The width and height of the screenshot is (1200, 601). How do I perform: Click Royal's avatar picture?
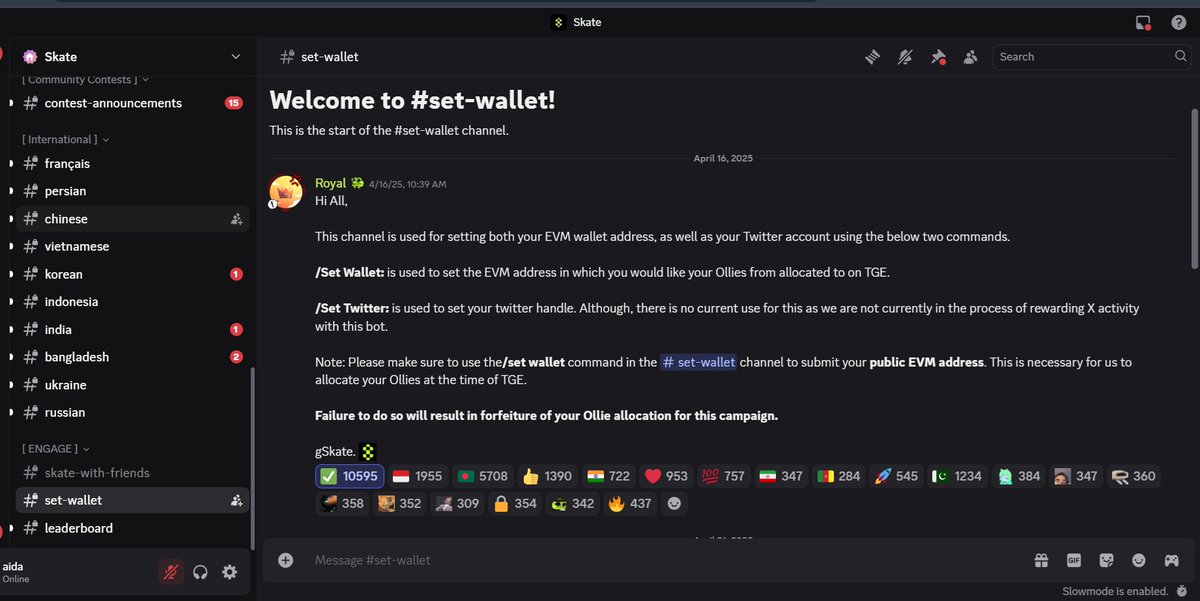[285, 191]
